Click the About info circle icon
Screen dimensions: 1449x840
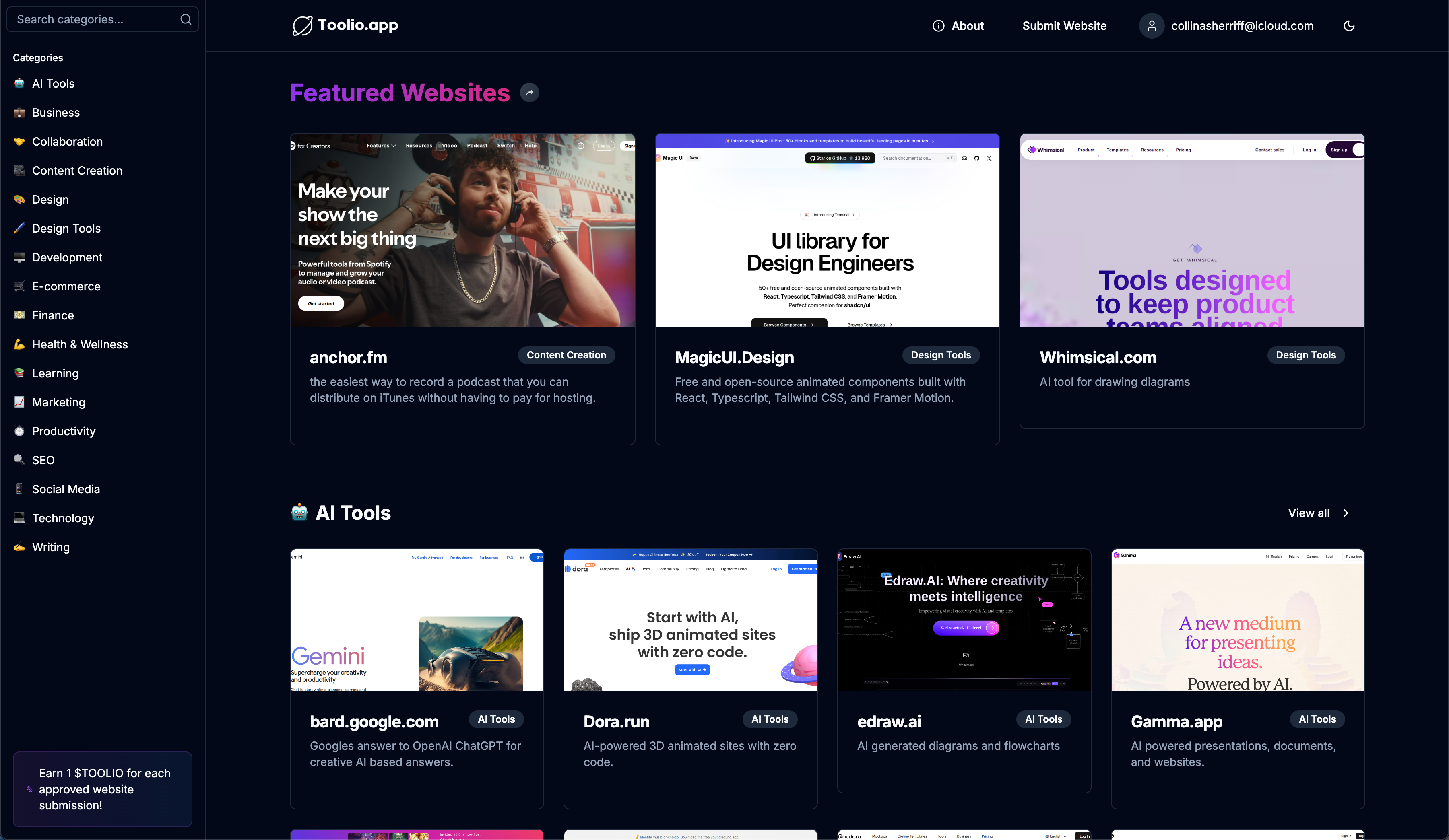tap(938, 26)
